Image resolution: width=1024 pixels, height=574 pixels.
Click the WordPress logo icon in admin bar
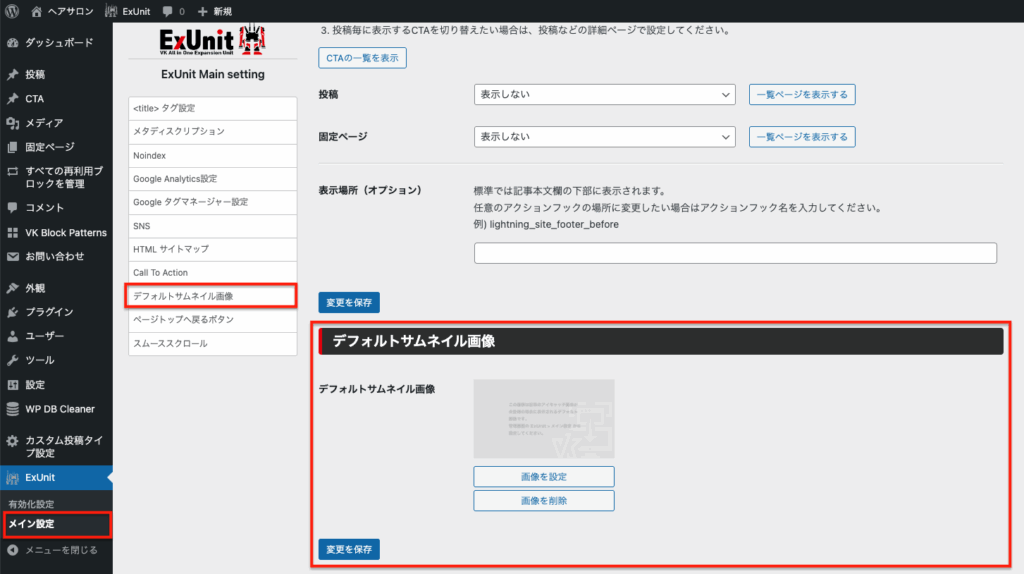click(12, 11)
